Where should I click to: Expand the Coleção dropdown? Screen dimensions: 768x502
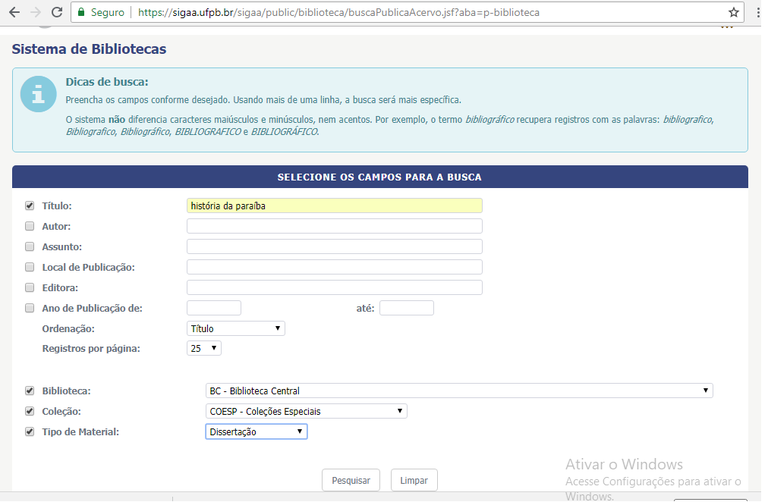306,411
